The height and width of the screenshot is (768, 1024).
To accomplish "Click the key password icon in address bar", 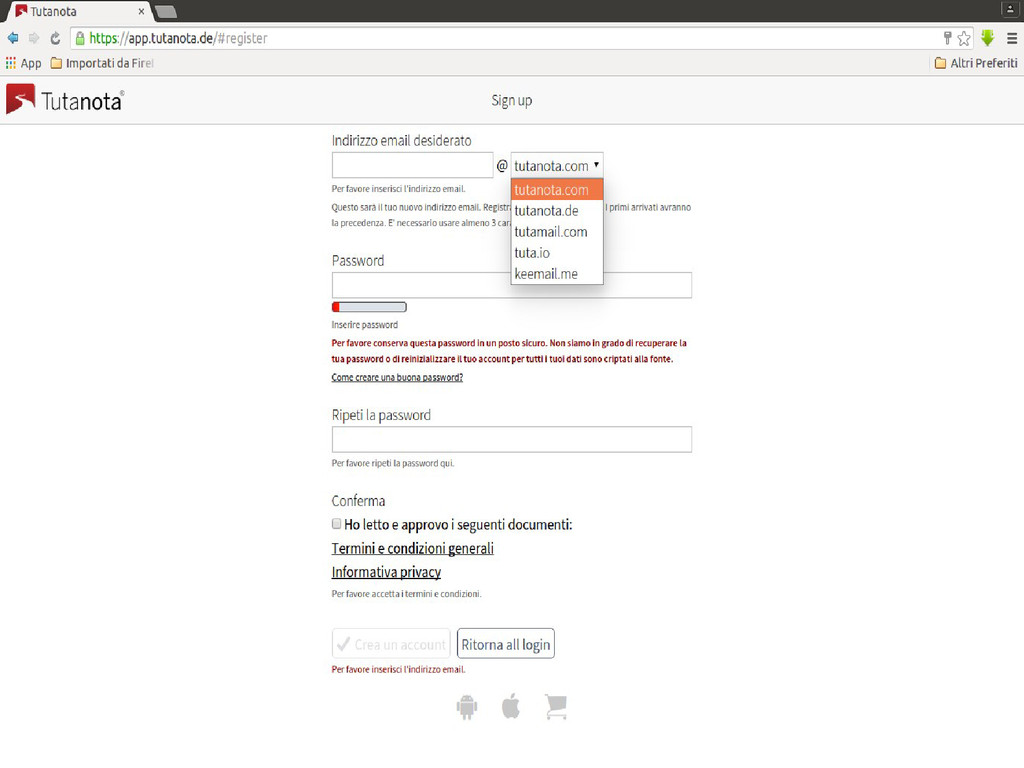I will 947,38.
